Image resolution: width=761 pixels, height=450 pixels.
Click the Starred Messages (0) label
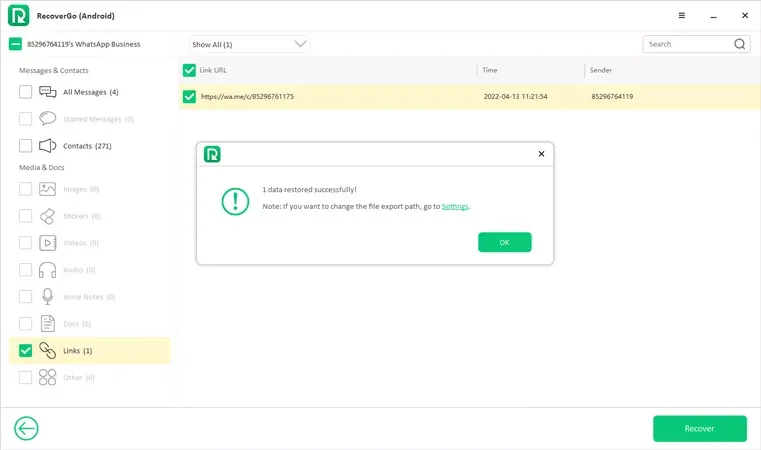[99, 119]
